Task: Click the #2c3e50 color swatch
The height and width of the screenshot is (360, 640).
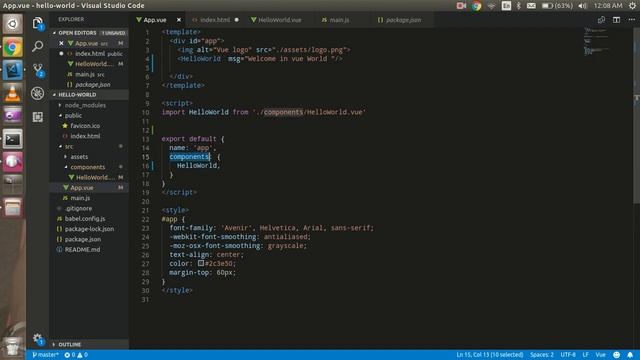Action: pyautogui.click(x=201, y=263)
